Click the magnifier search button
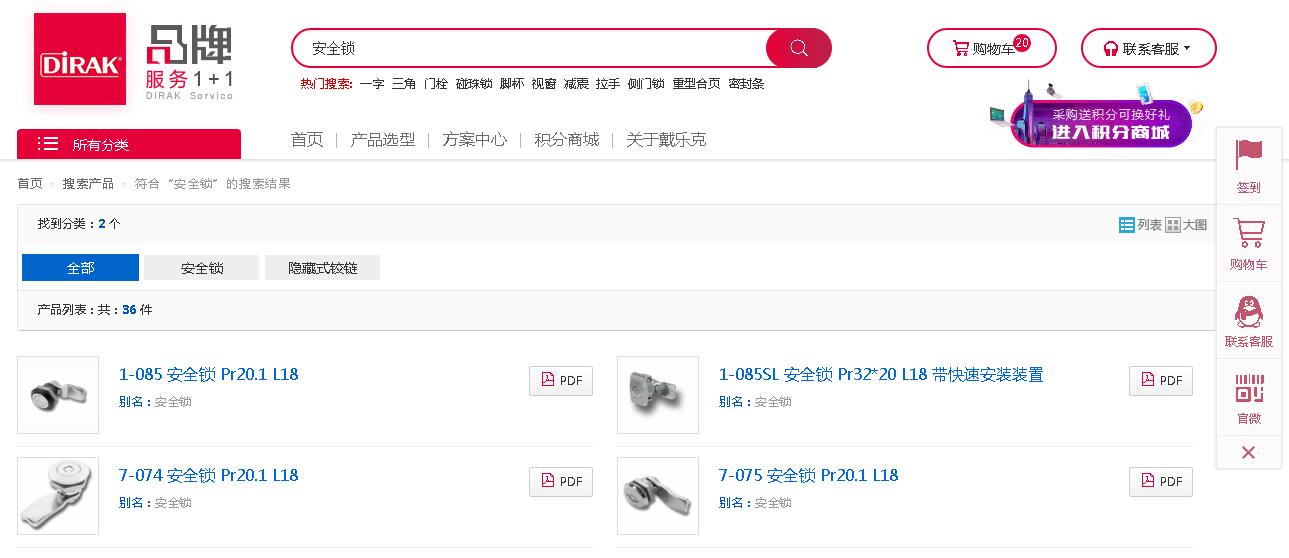This screenshot has width=1289, height=558. click(x=798, y=48)
